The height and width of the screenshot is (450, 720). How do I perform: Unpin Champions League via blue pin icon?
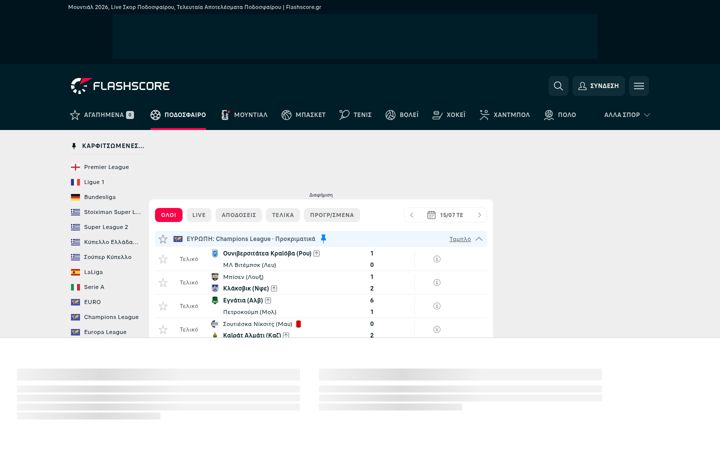[323, 239]
